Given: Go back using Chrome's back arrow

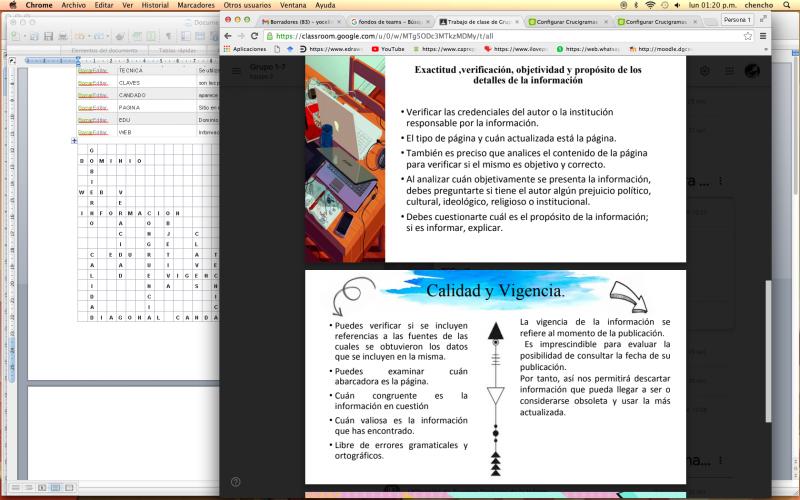Looking at the screenshot, I should (x=228, y=36).
